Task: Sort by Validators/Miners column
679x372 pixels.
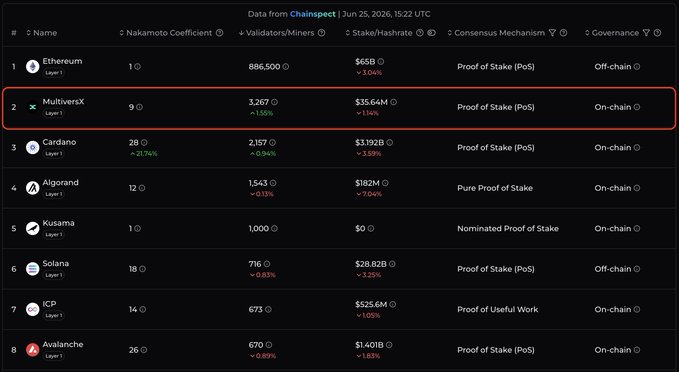Action: 276,33
